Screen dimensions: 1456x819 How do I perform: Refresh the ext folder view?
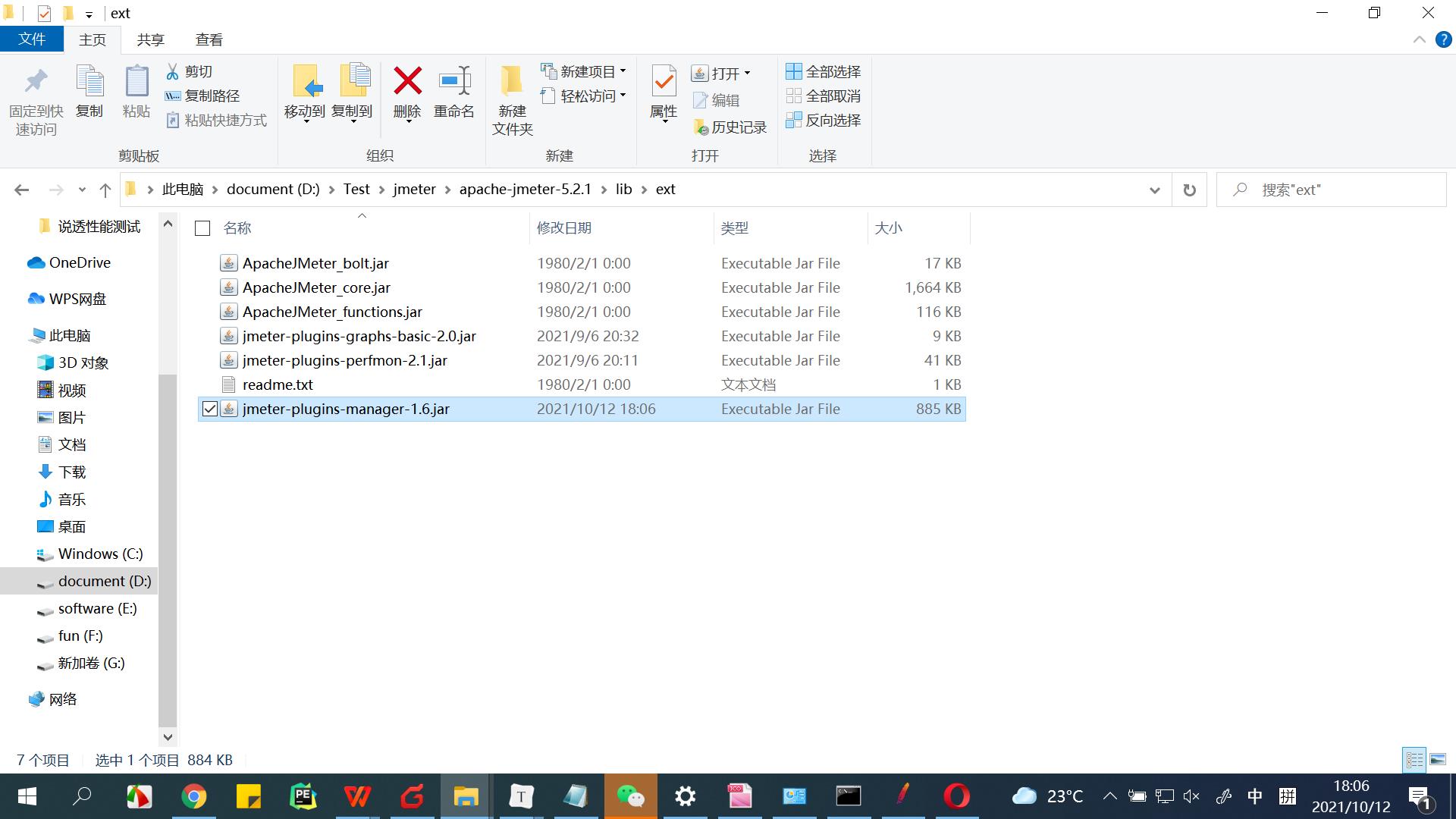click(1189, 190)
